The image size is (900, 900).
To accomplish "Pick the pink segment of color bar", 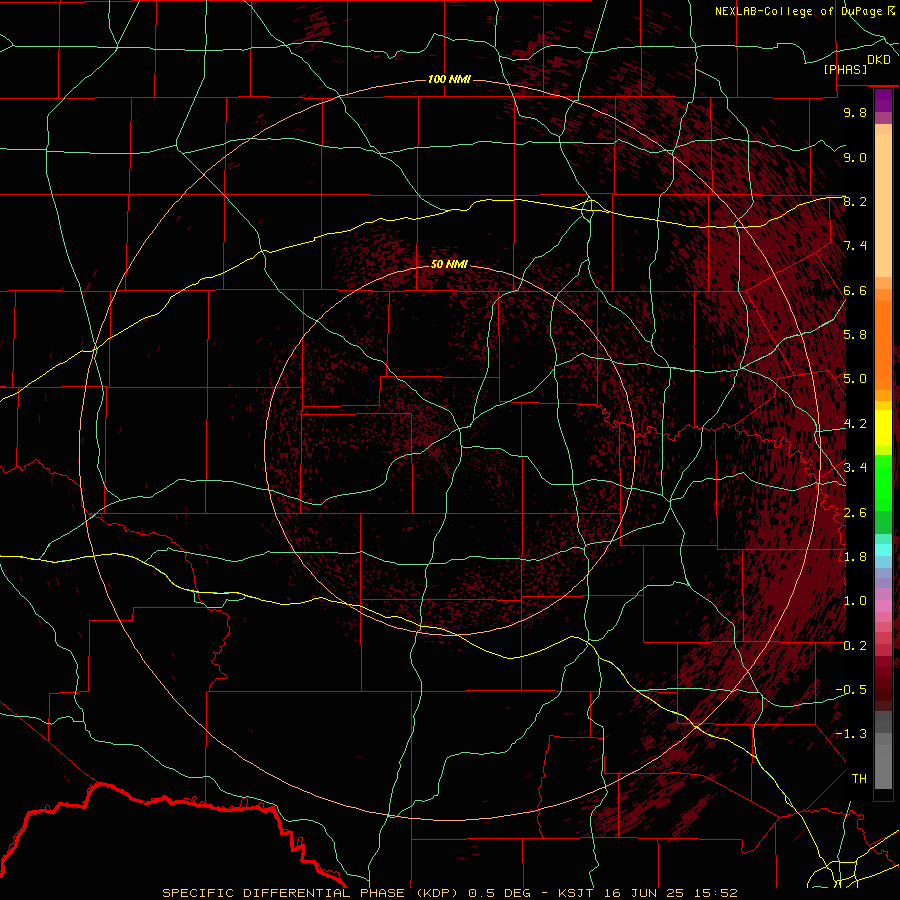I will pyautogui.click(x=883, y=606).
